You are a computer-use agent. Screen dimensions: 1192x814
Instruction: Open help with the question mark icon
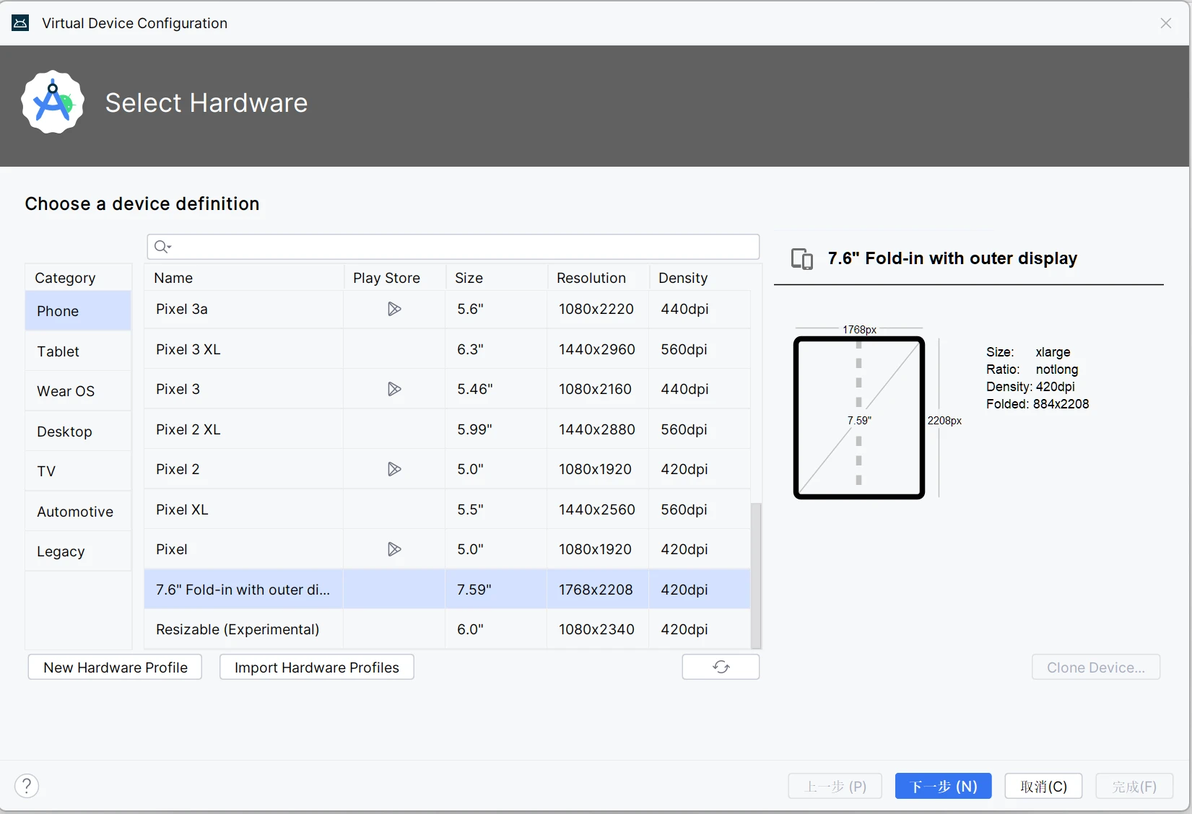coord(27,786)
